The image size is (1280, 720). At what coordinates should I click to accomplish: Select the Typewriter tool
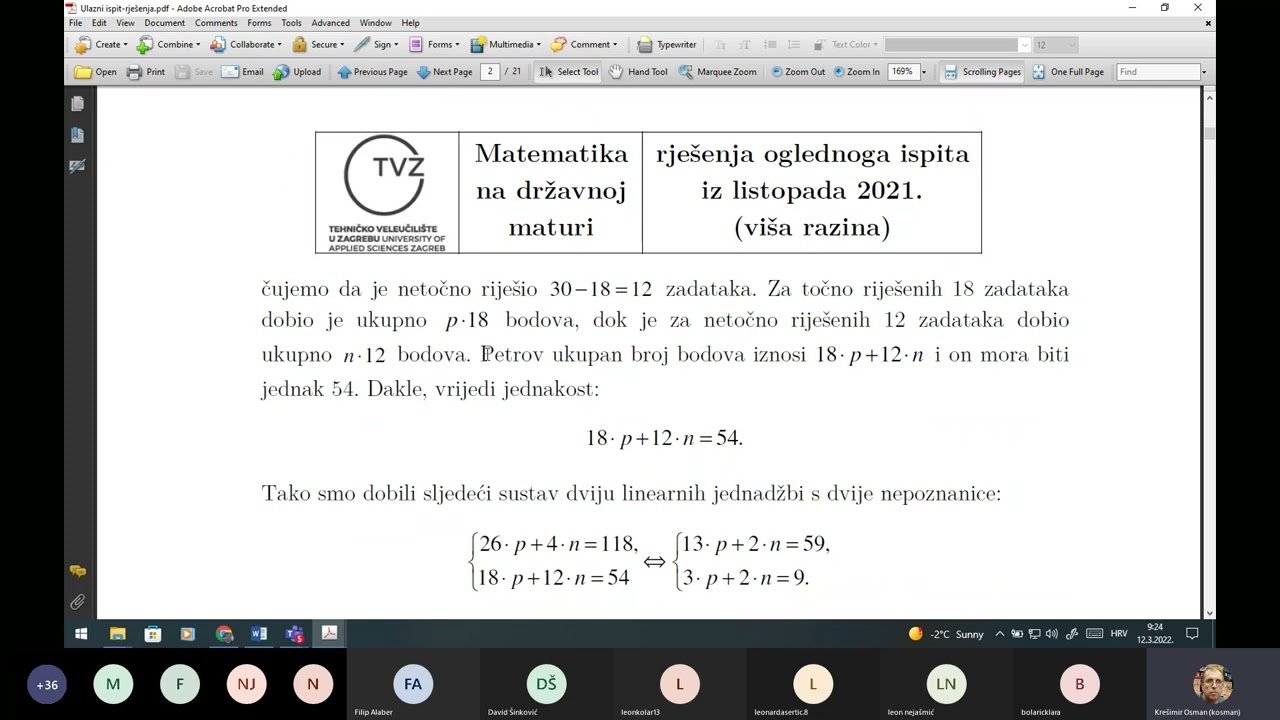pos(667,44)
